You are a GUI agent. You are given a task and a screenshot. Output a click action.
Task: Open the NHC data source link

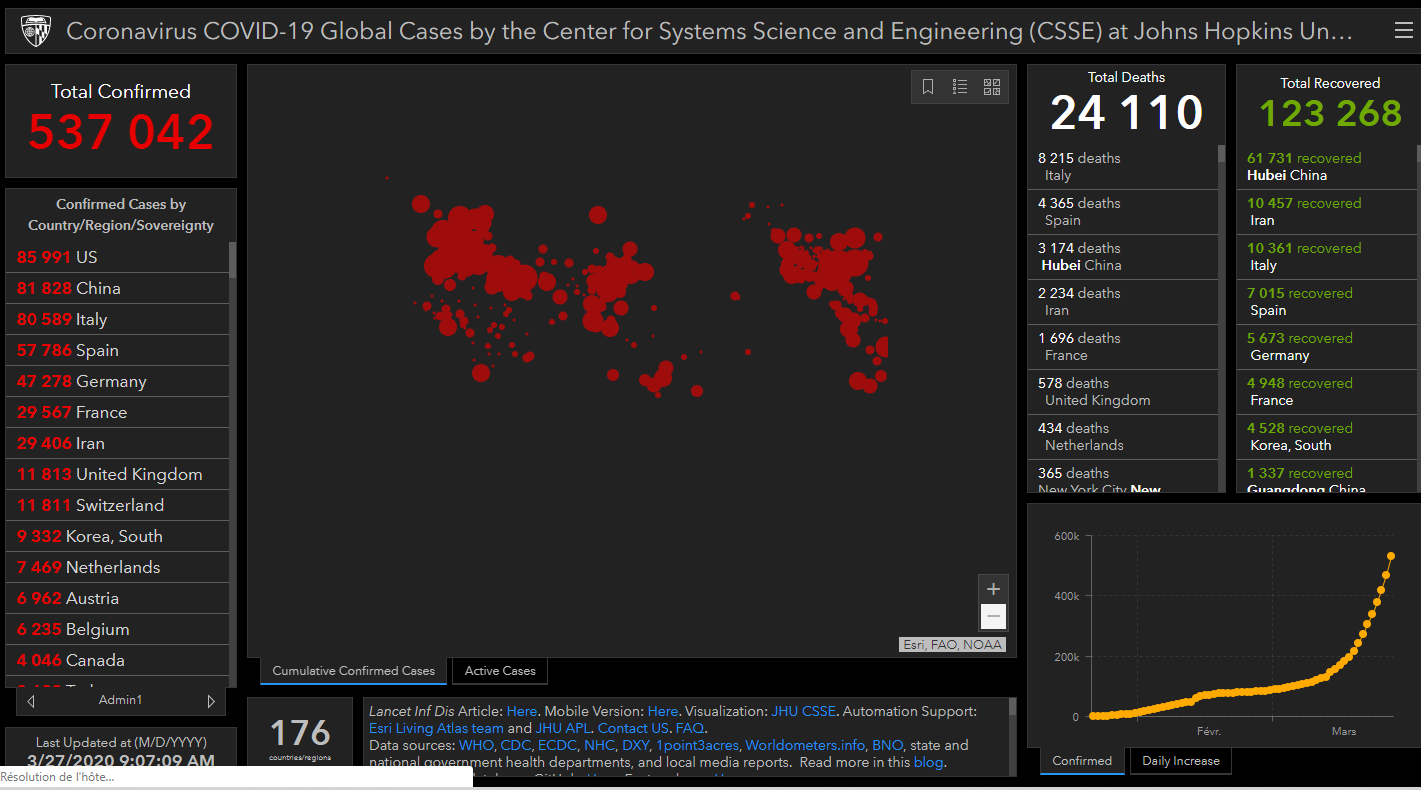(600, 746)
